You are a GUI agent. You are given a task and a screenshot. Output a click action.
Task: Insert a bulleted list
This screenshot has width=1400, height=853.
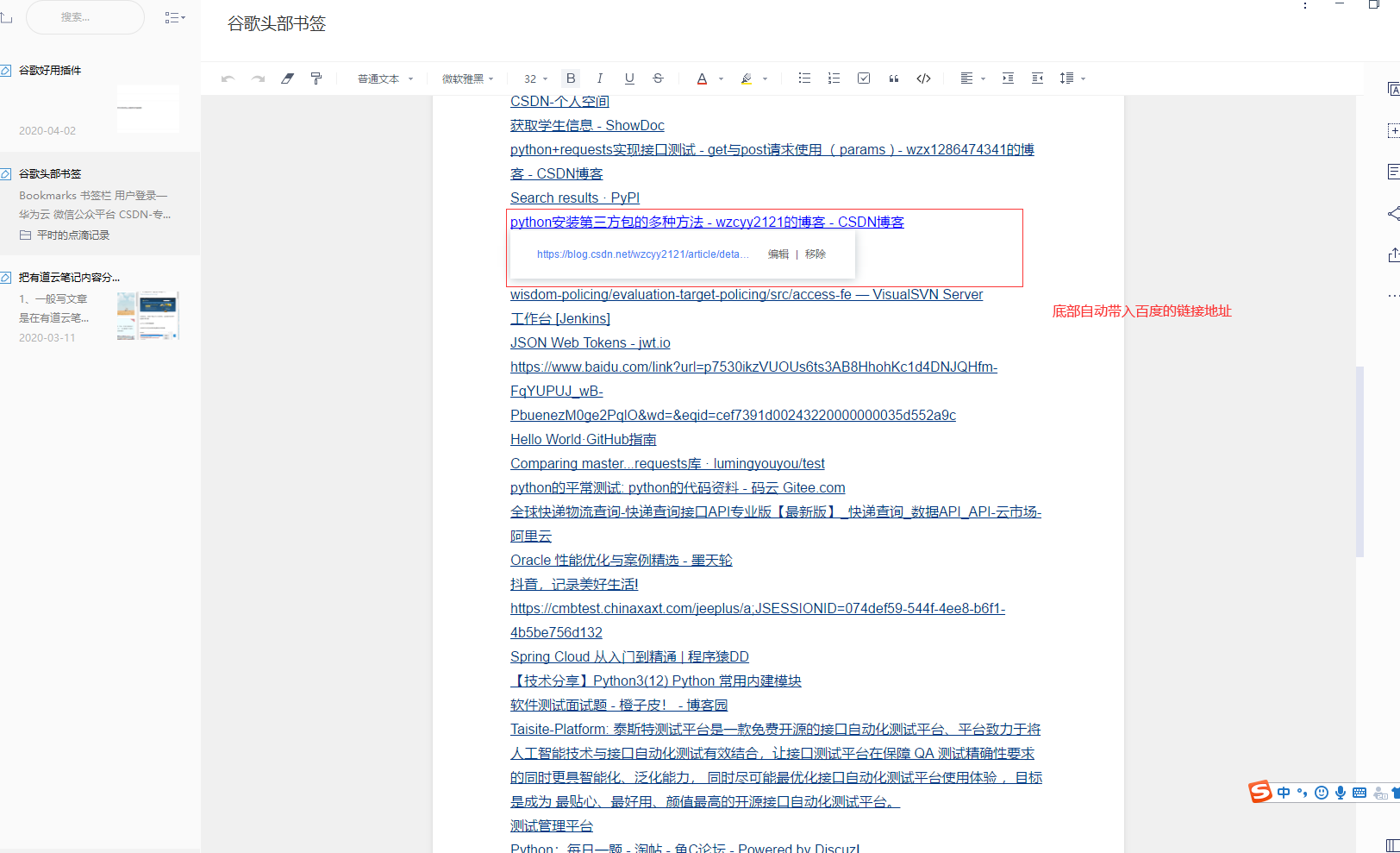pos(804,78)
